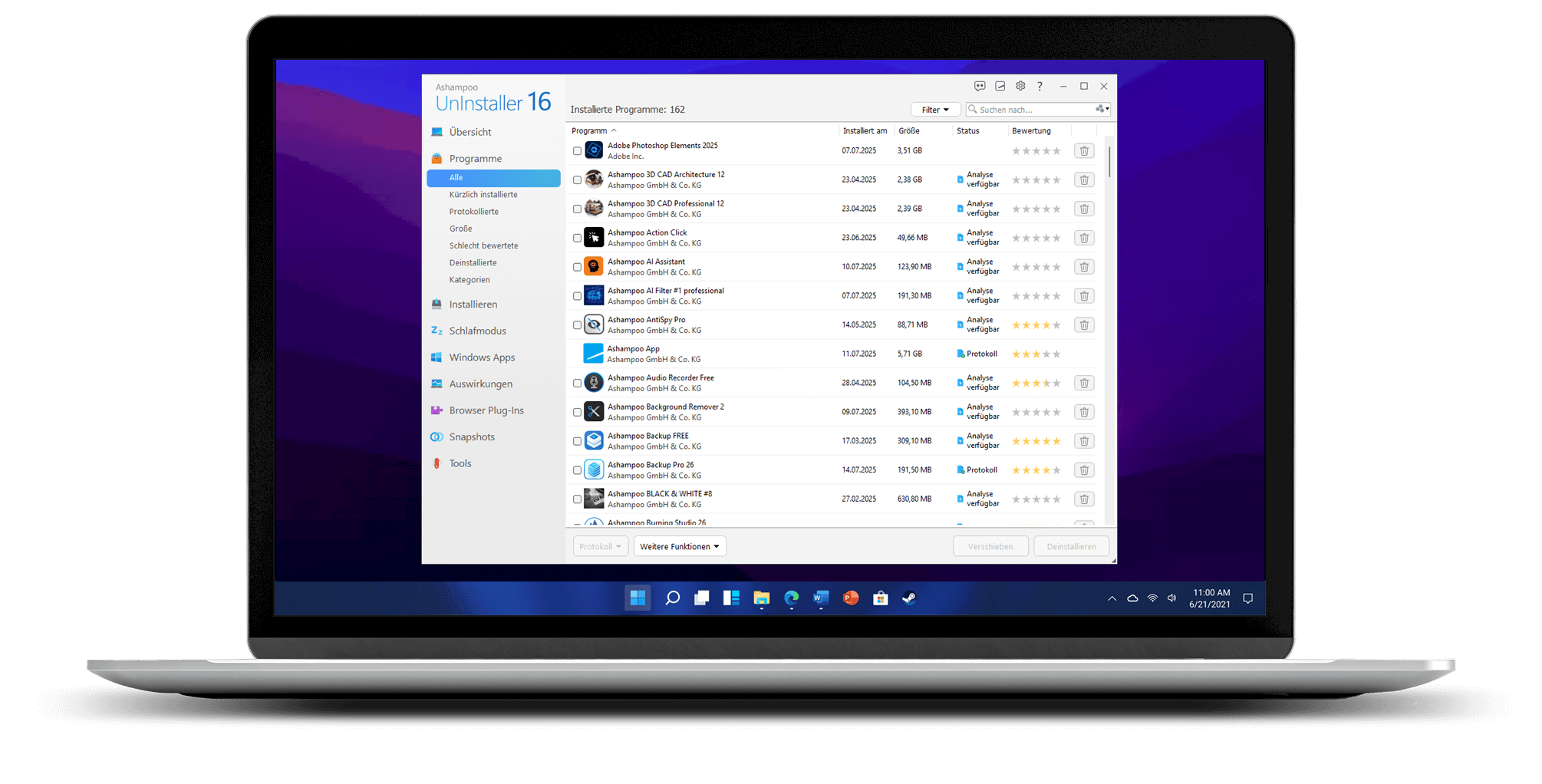Image resolution: width=1542 pixels, height=784 pixels.
Task: Expand the Filter dropdown
Action: coord(935,110)
